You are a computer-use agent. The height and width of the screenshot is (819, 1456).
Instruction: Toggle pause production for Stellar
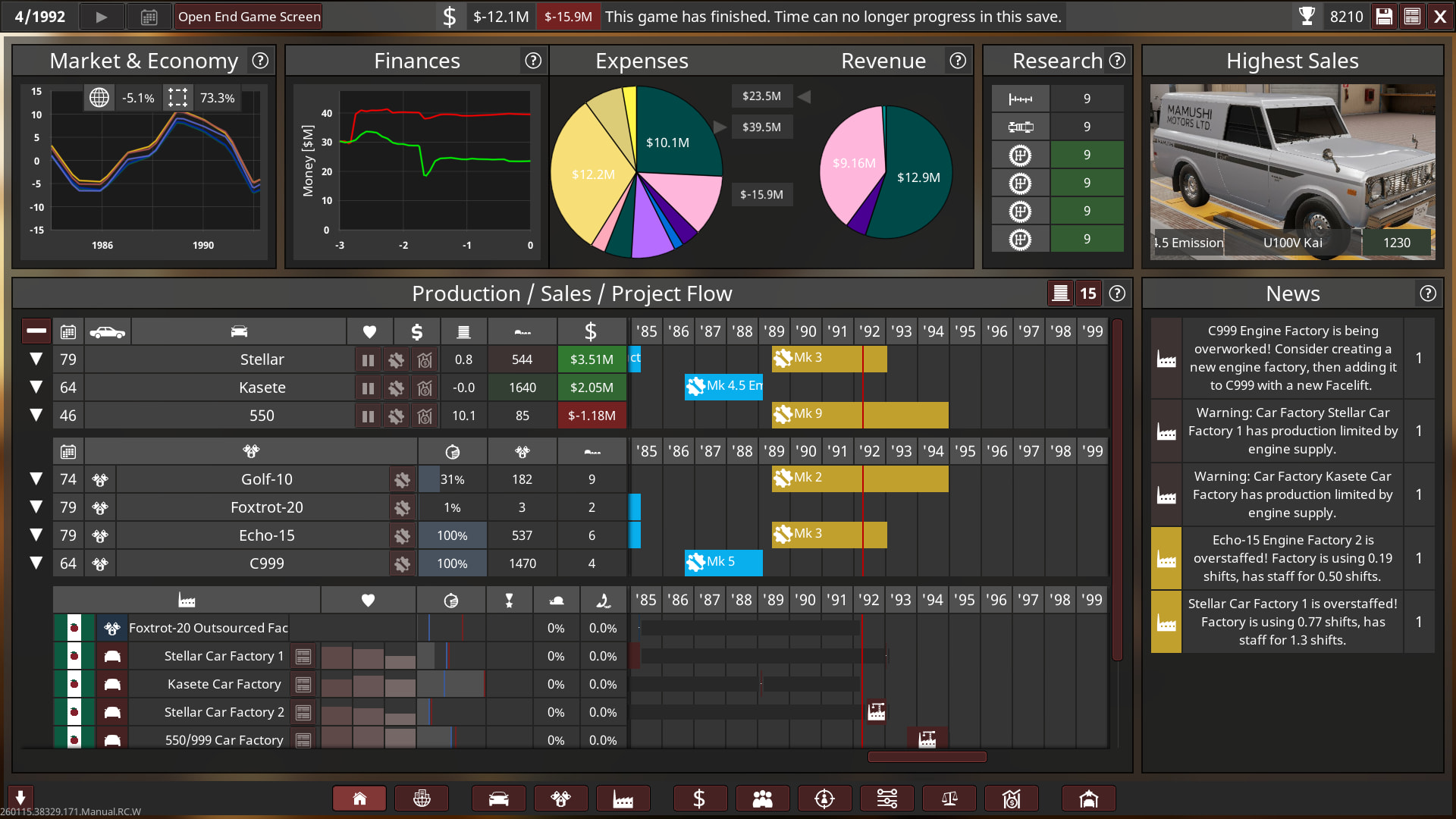coord(368,359)
